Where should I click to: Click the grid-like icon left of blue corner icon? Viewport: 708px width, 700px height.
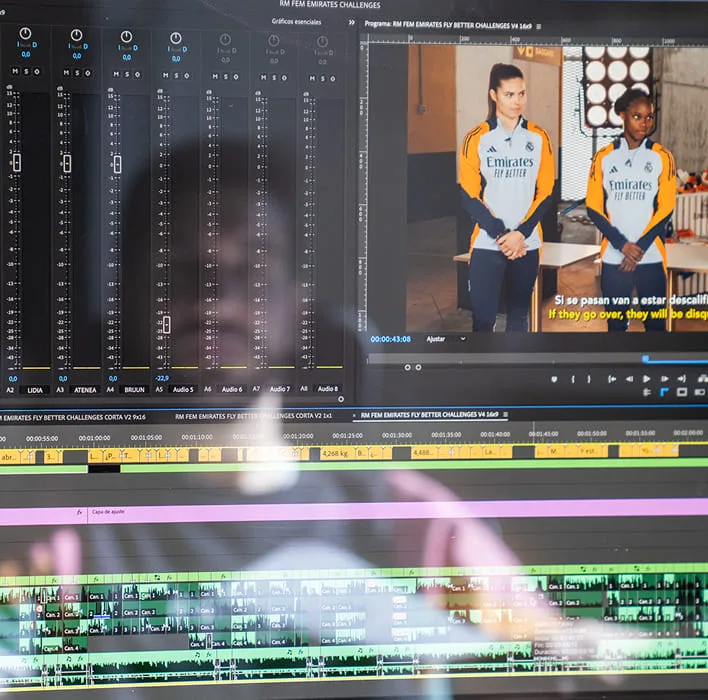pos(647,392)
